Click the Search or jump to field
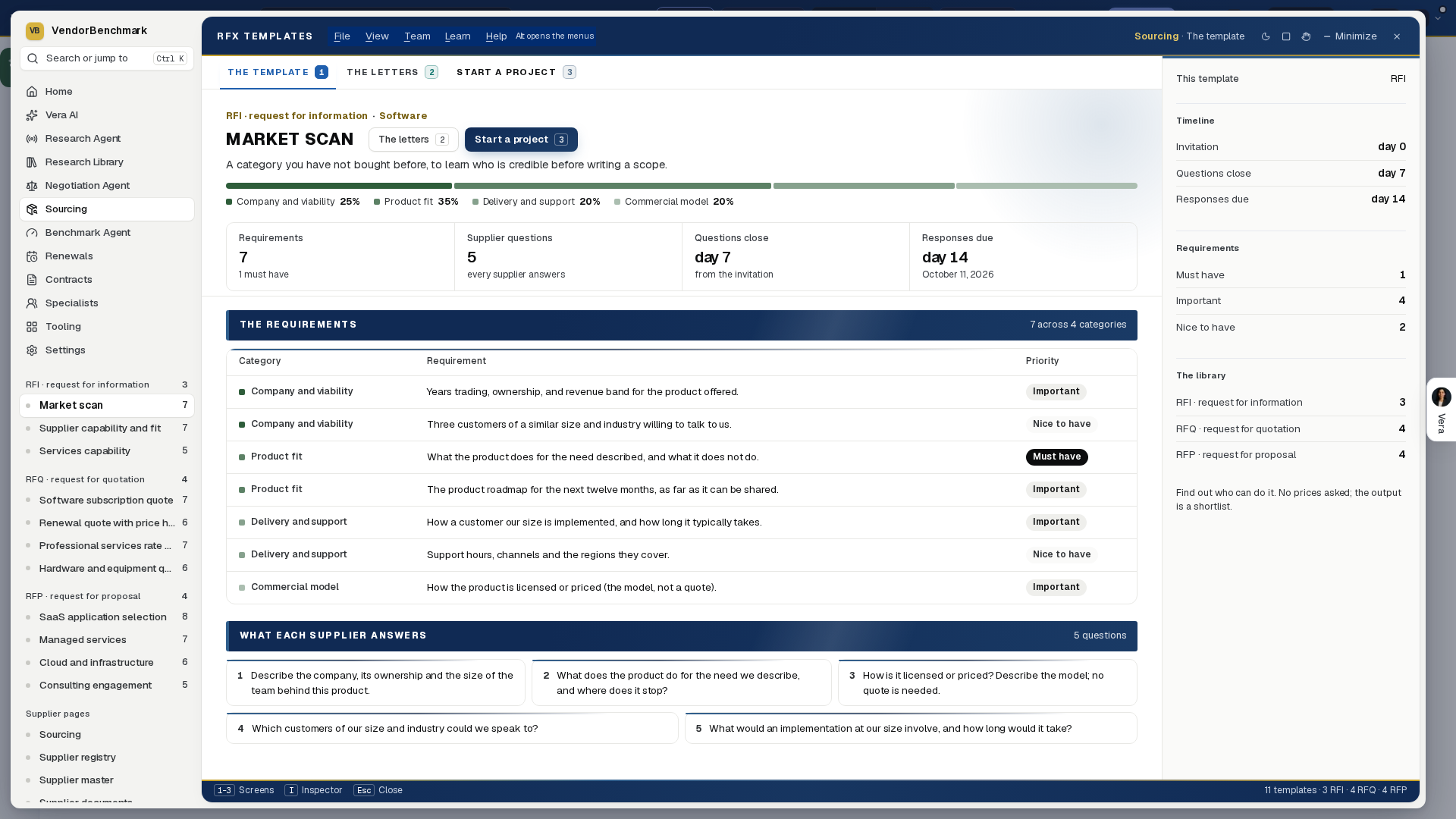The height and width of the screenshot is (819, 1456). [x=107, y=58]
